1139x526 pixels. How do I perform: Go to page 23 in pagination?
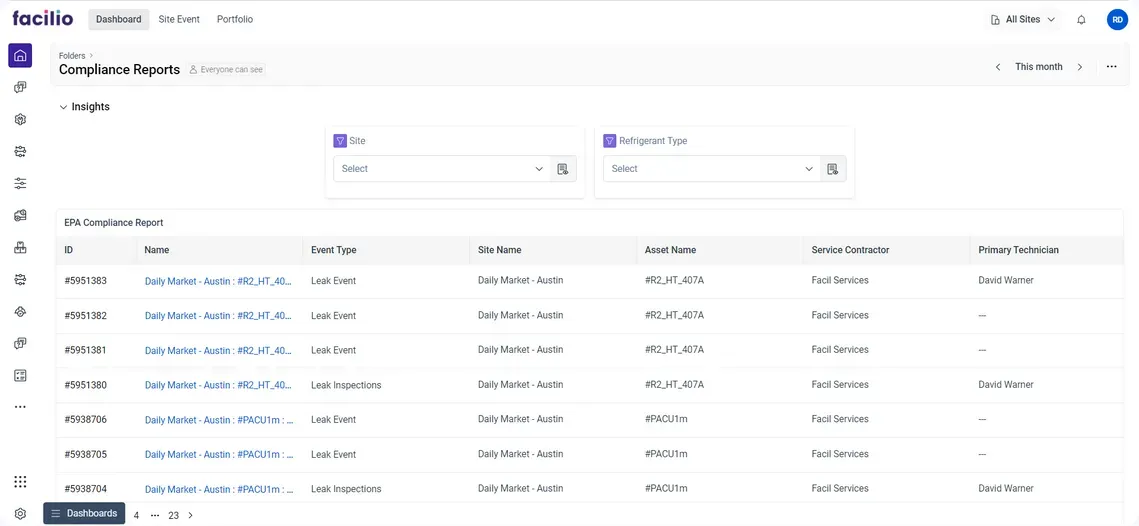pyautogui.click(x=173, y=516)
